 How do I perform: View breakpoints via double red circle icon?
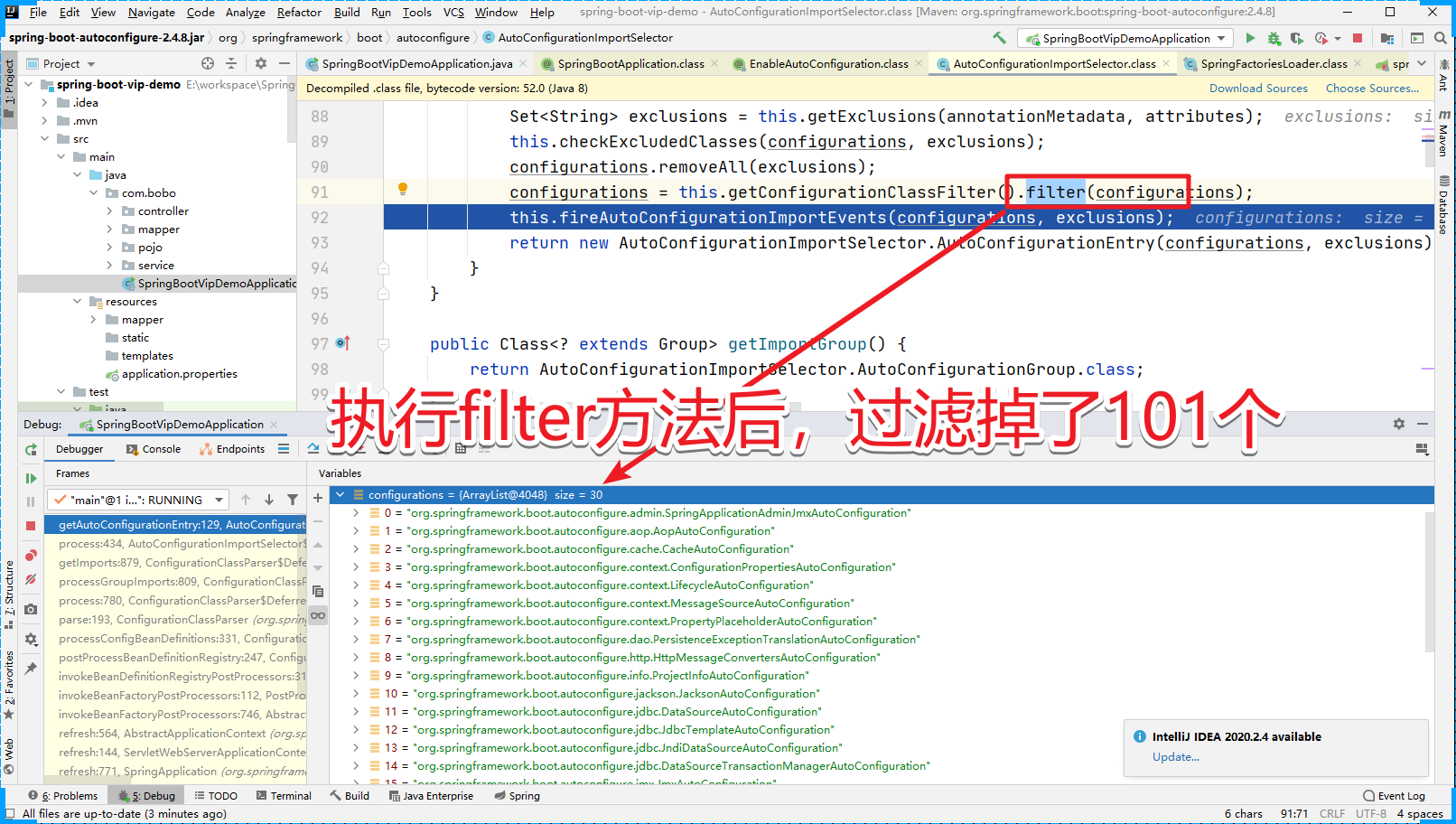coord(31,555)
